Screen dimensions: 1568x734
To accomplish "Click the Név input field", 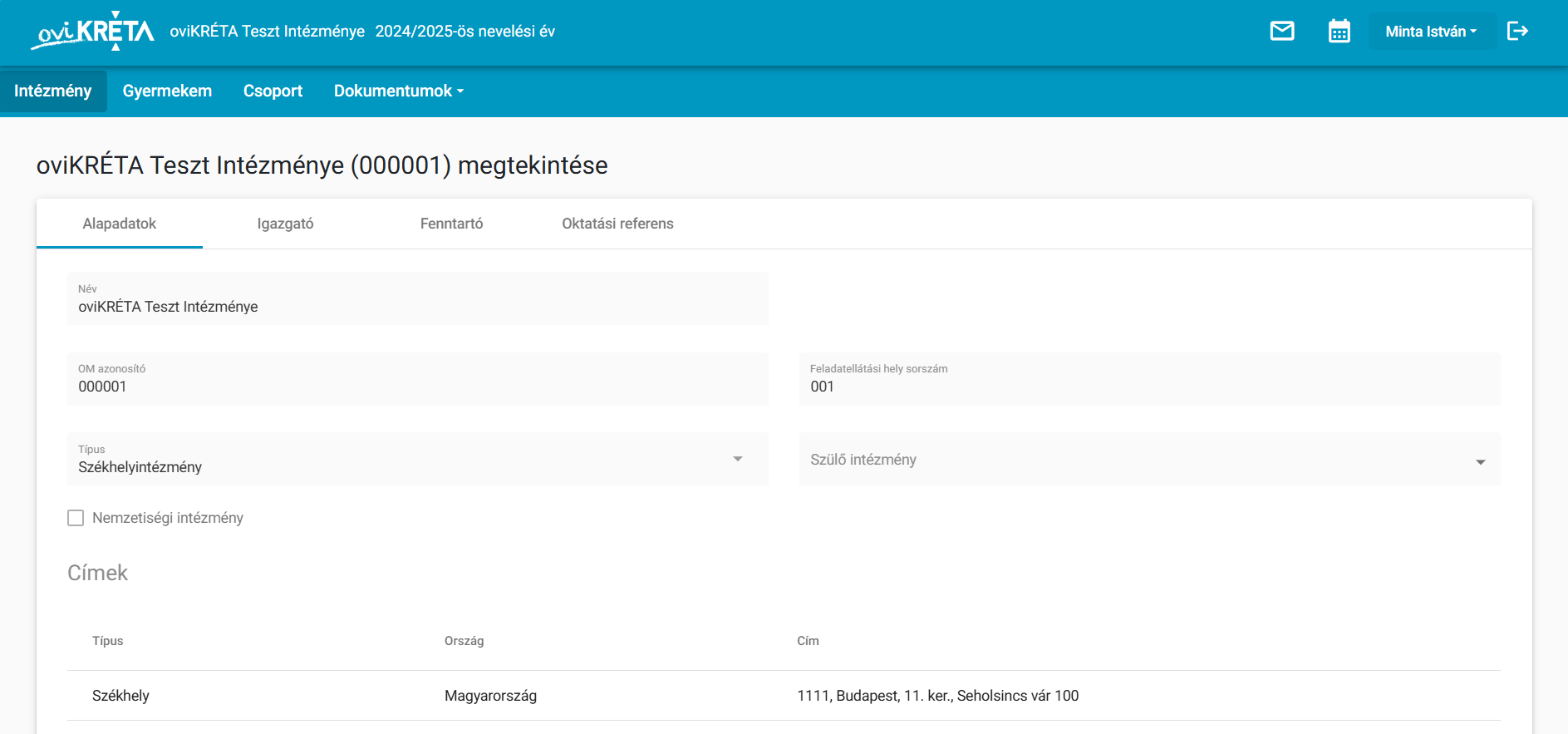I will click(418, 298).
